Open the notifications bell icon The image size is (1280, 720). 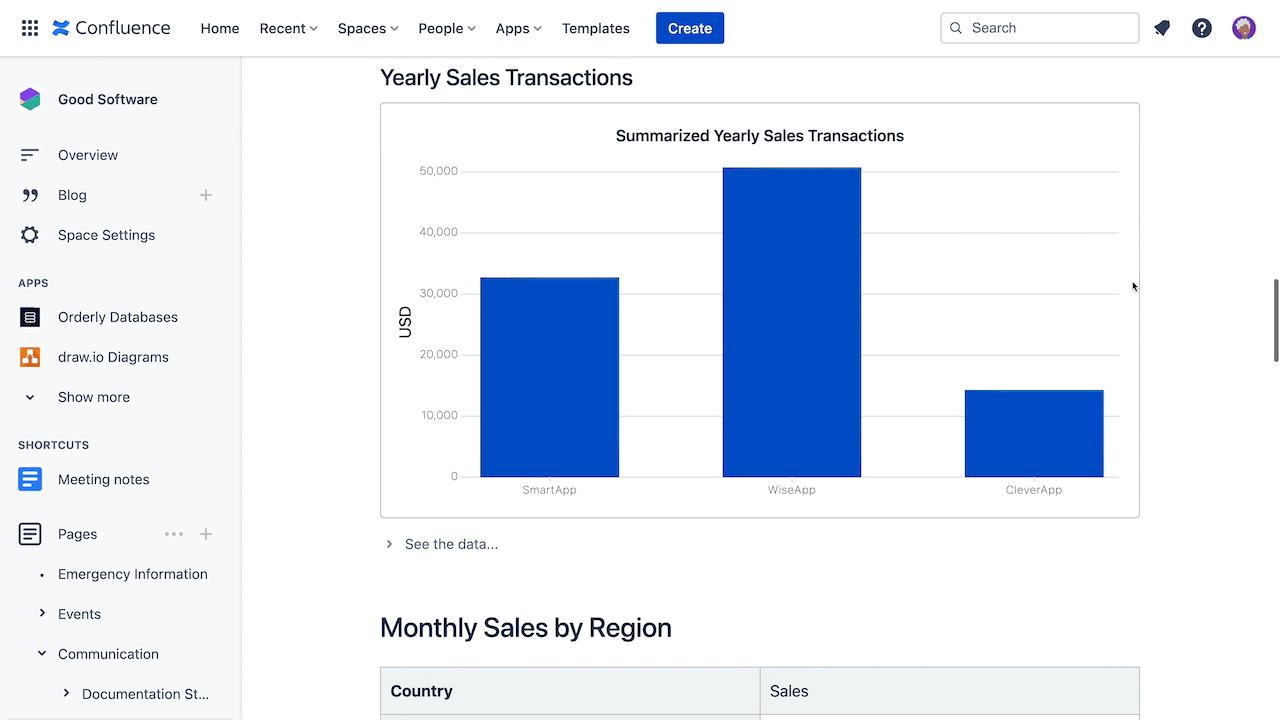[x=1162, y=28]
